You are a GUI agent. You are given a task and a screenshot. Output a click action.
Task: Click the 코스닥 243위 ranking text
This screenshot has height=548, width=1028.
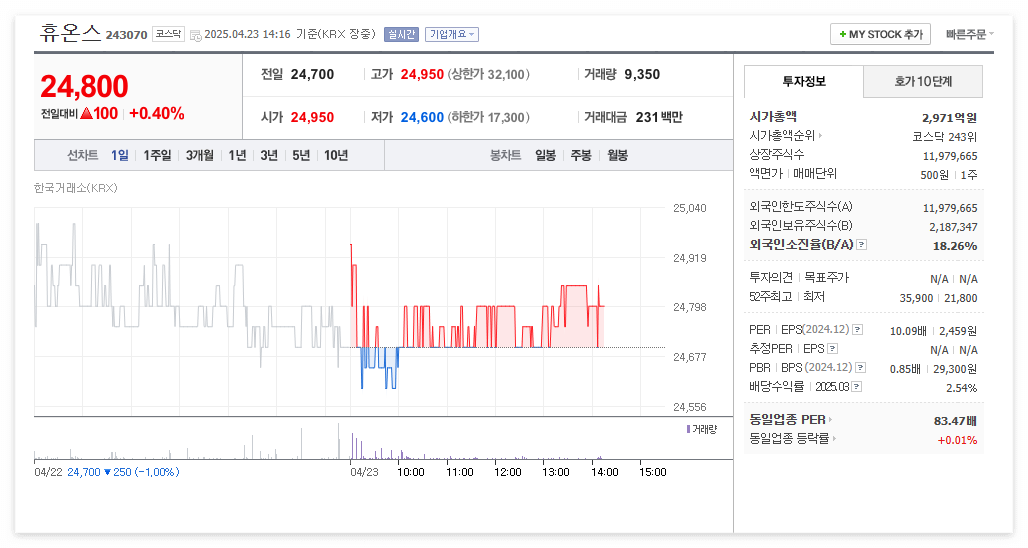945,137
